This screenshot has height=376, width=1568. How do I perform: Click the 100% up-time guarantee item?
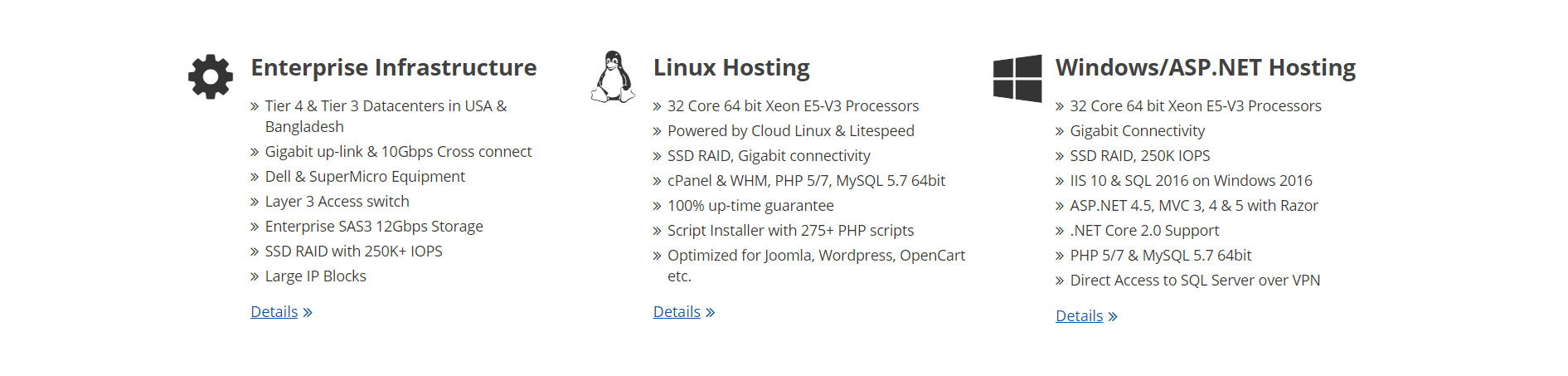click(750, 206)
